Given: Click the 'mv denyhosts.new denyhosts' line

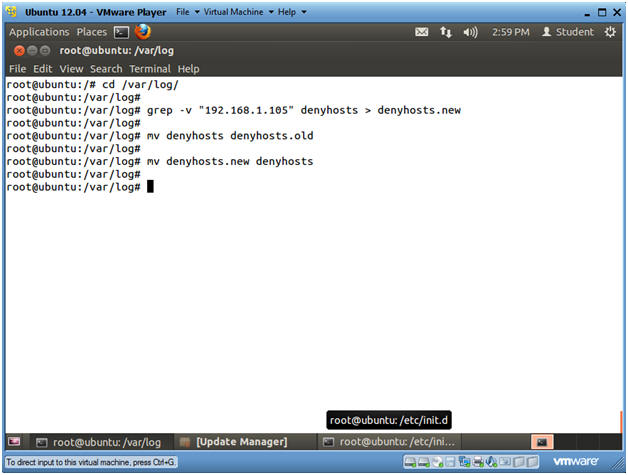Looking at the screenshot, I should tap(160, 161).
